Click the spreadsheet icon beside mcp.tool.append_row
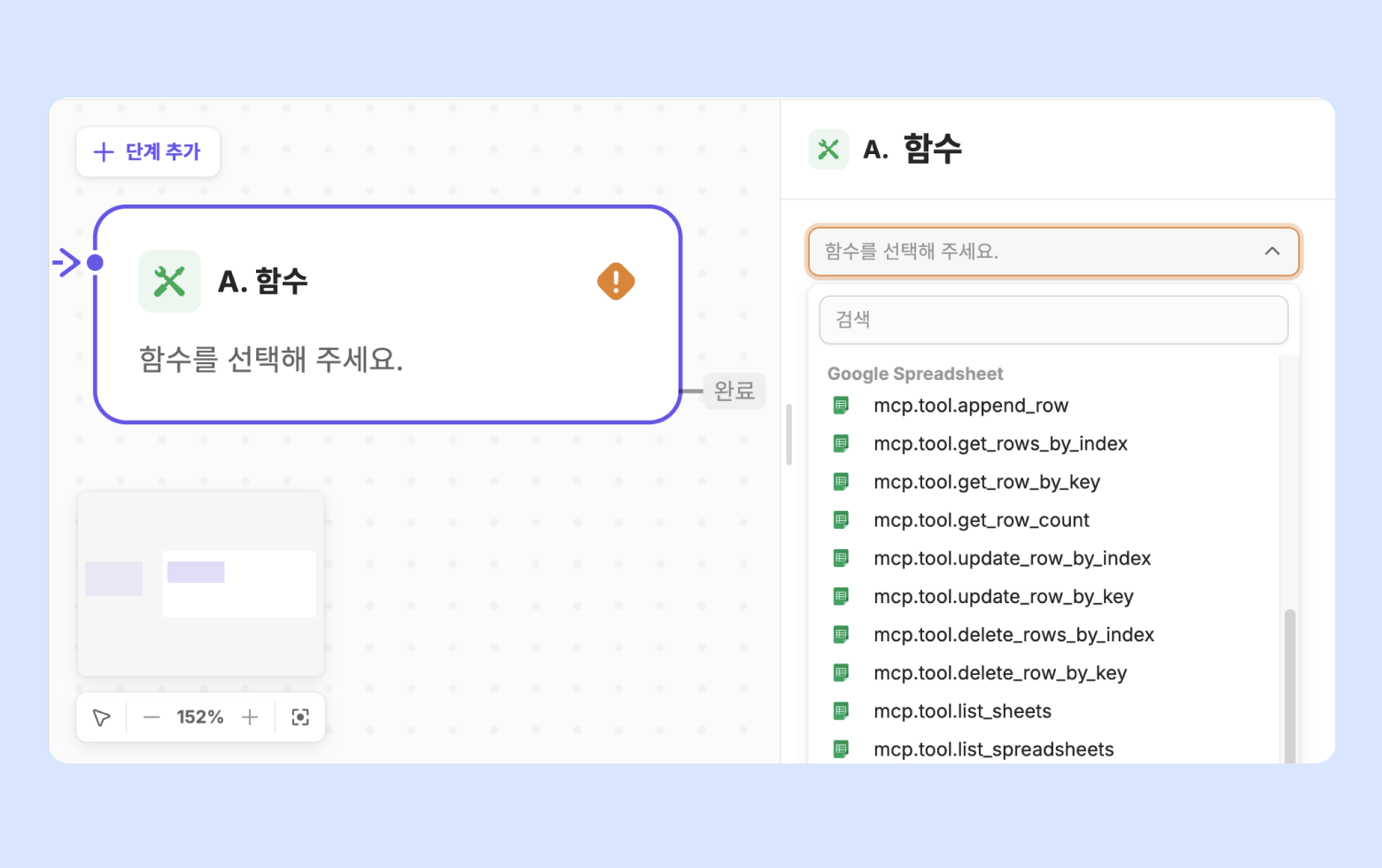Image resolution: width=1382 pixels, height=868 pixels. [841, 406]
